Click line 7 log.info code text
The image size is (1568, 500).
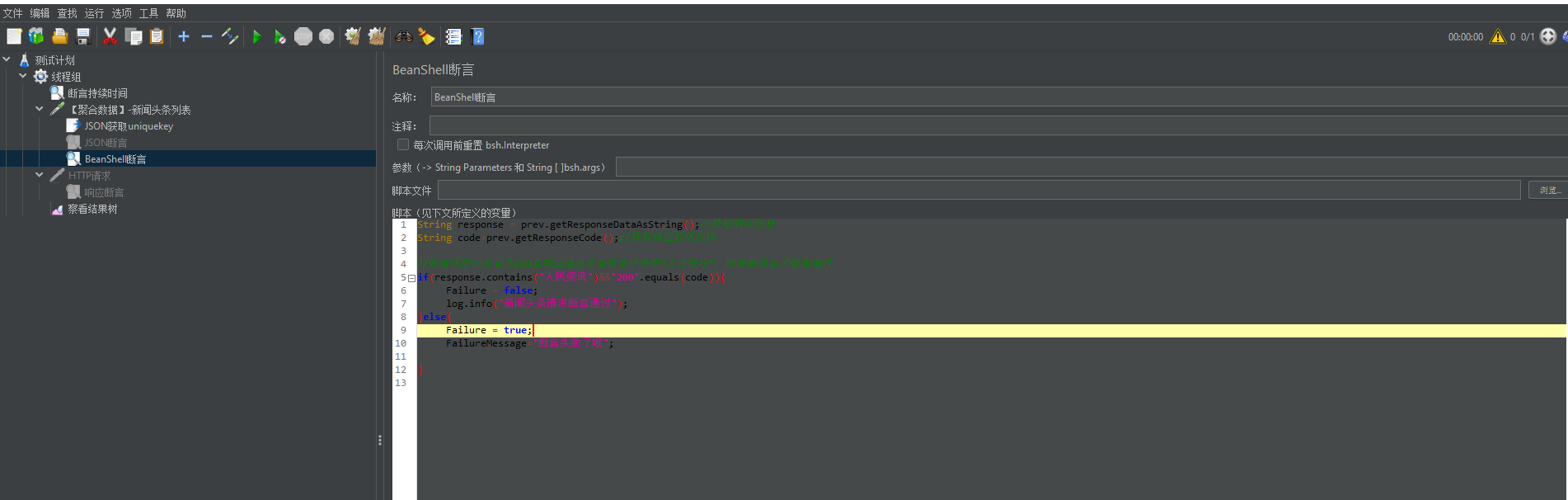click(537, 304)
